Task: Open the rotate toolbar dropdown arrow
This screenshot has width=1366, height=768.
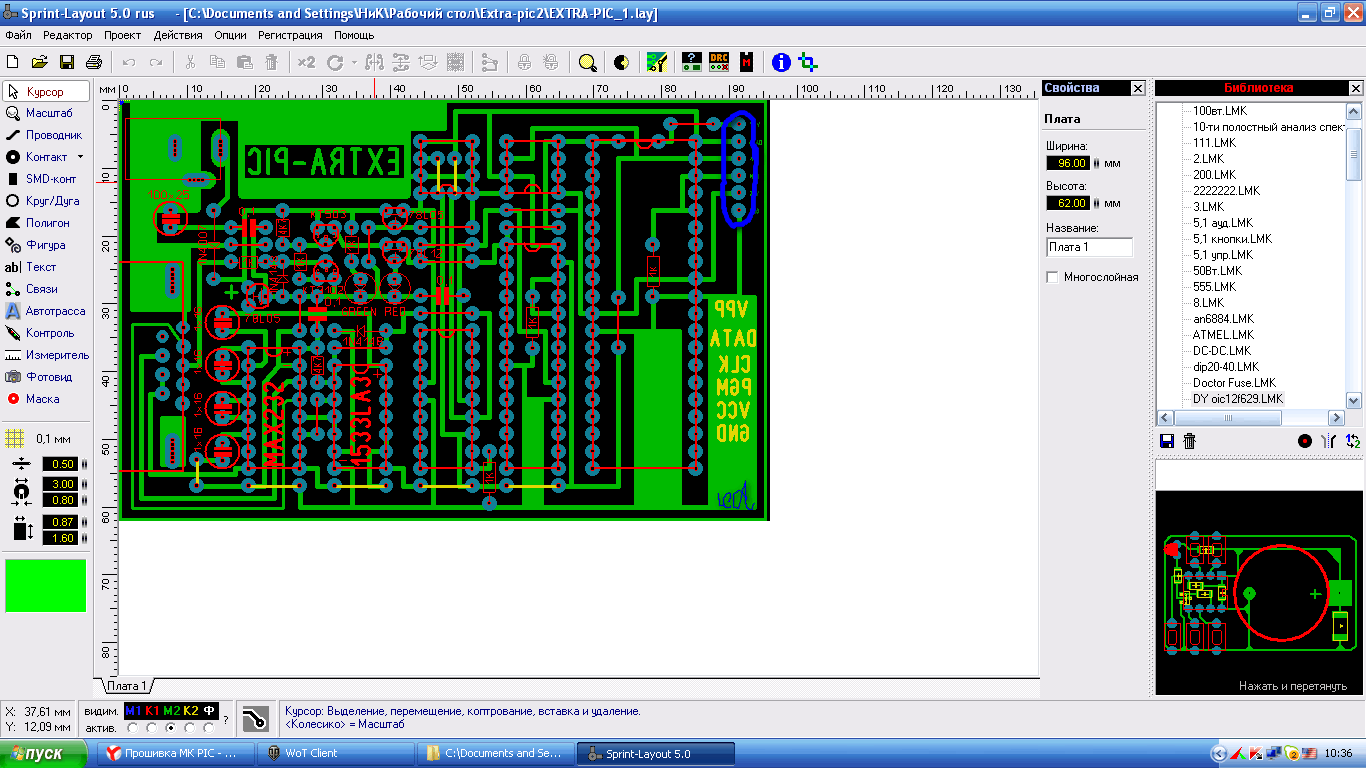Action: 354,62
